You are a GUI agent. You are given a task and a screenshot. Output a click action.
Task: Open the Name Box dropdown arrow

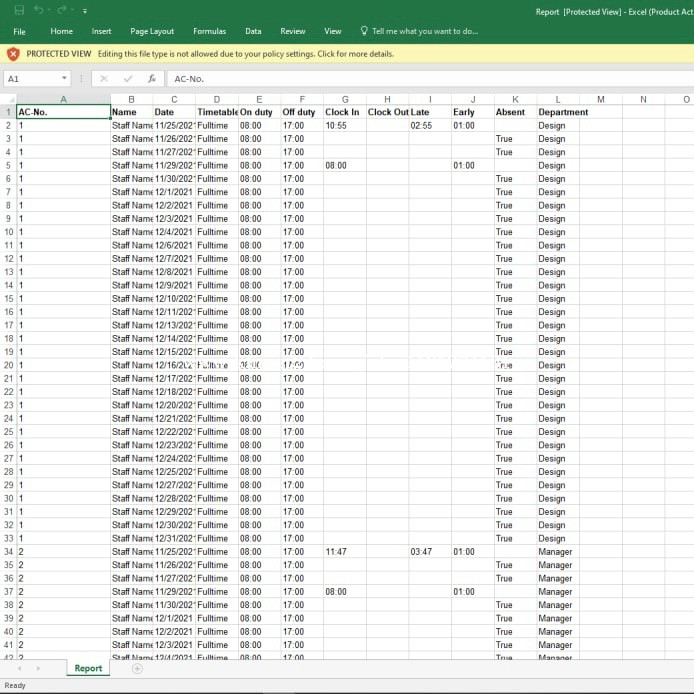[65, 78]
